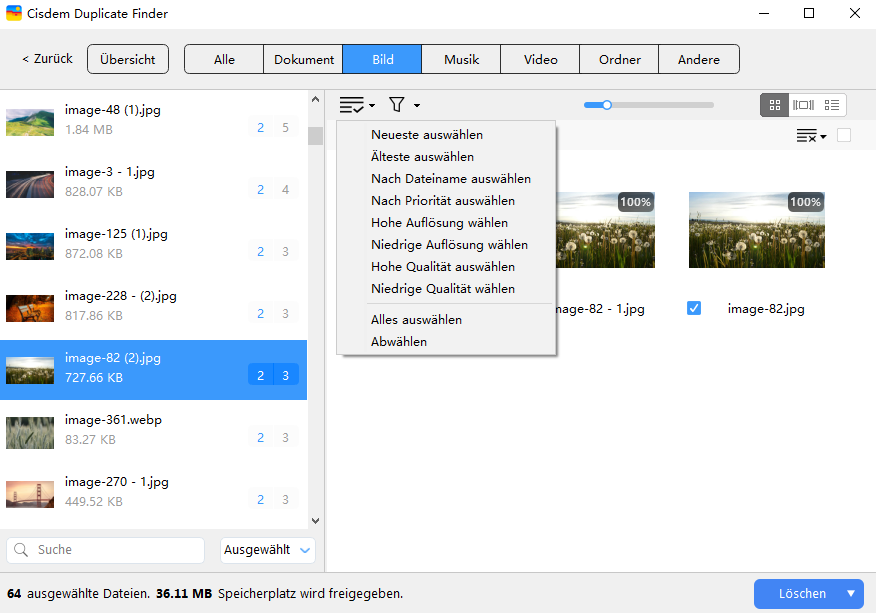The height and width of the screenshot is (613, 876).
Task: Click the search magnifier icon
Action: tap(22, 550)
